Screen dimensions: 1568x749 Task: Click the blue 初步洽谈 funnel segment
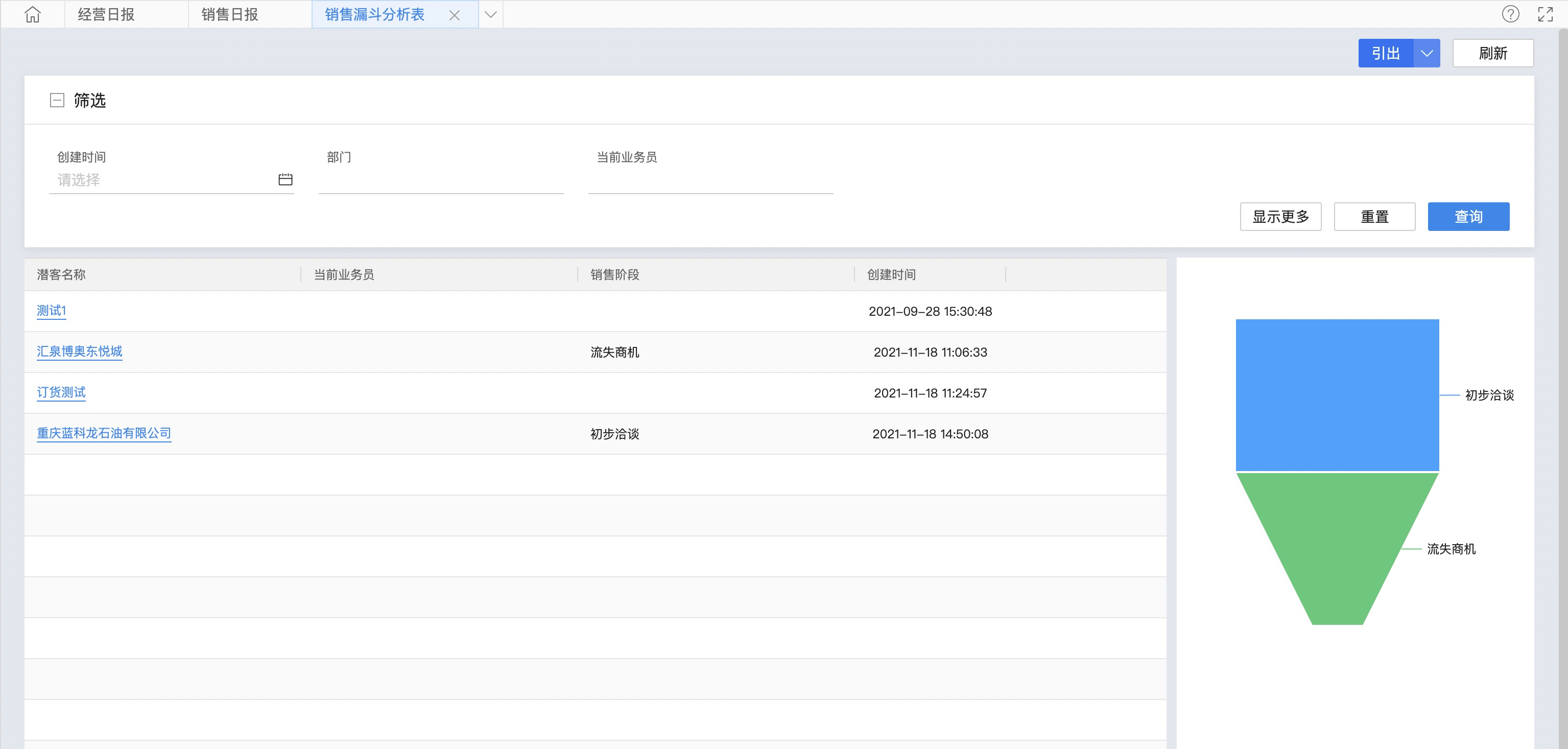[1337, 394]
